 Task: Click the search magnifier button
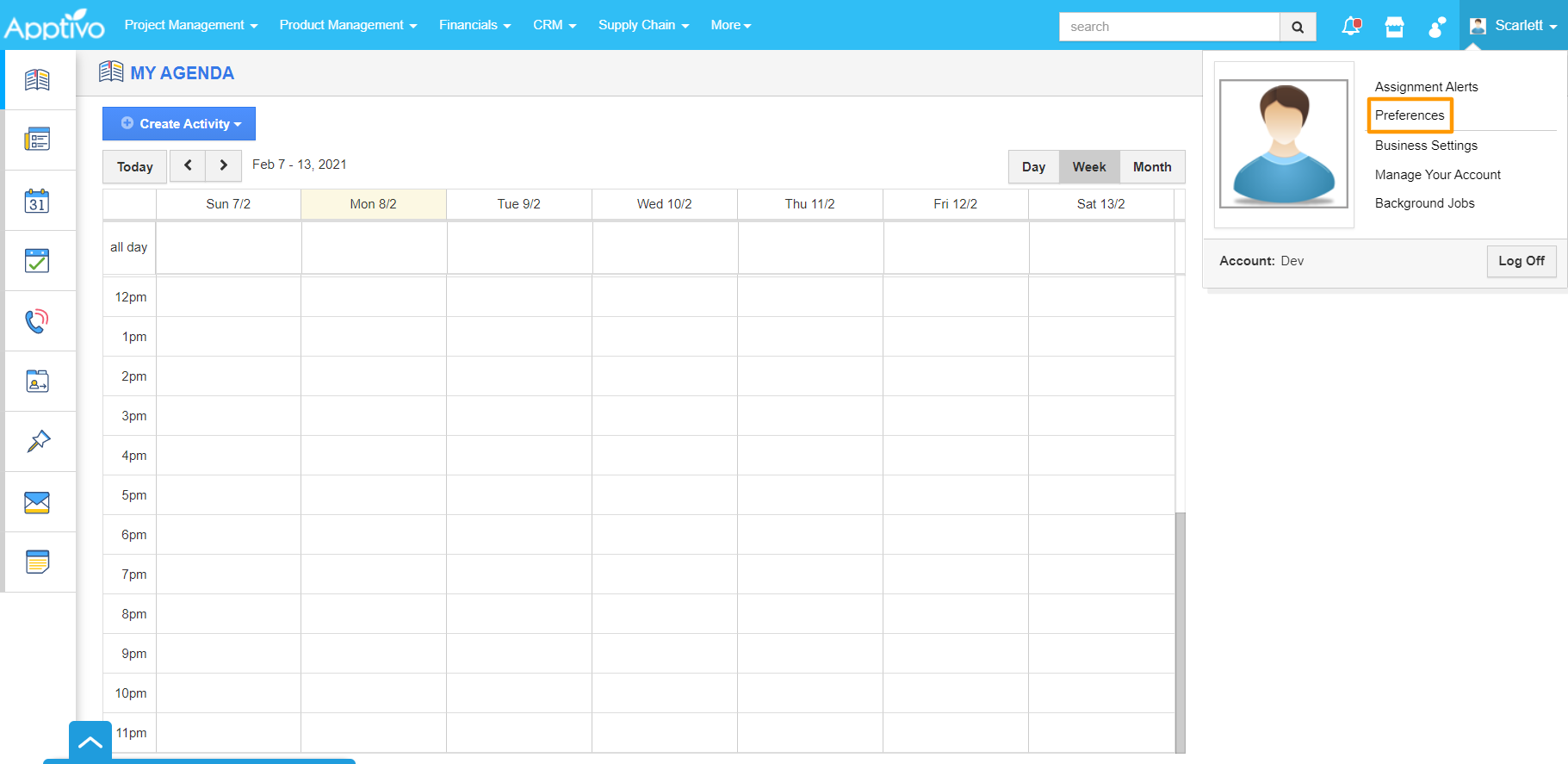coord(1298,27)
